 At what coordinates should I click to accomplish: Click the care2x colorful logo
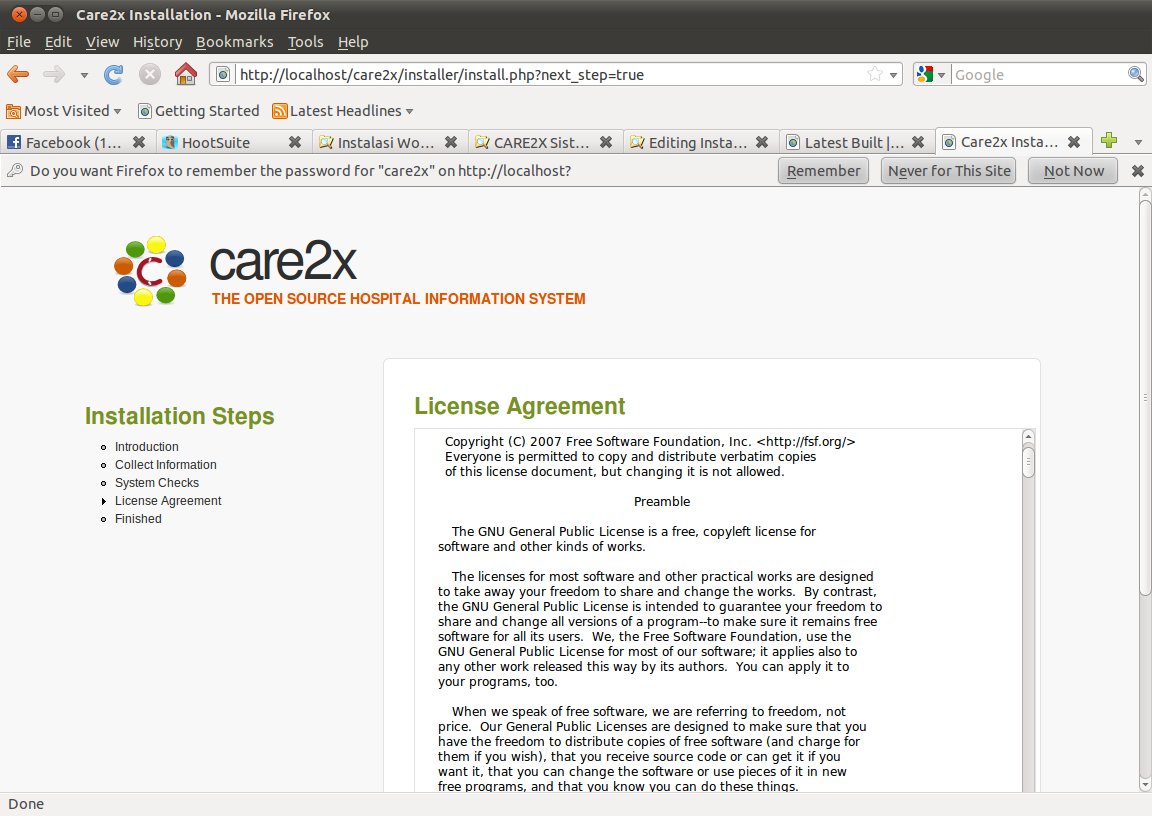150,270
